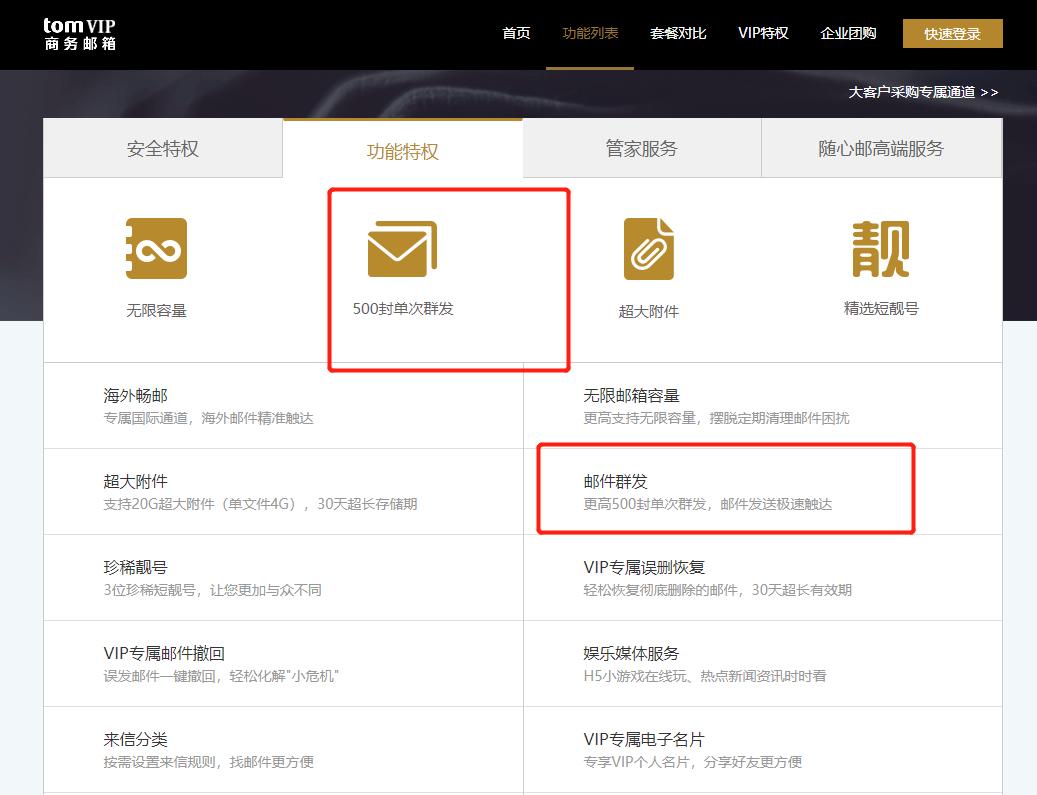Switch to the 安全特权 tab
Screen dimensions: 1037x795
(162, 146)
